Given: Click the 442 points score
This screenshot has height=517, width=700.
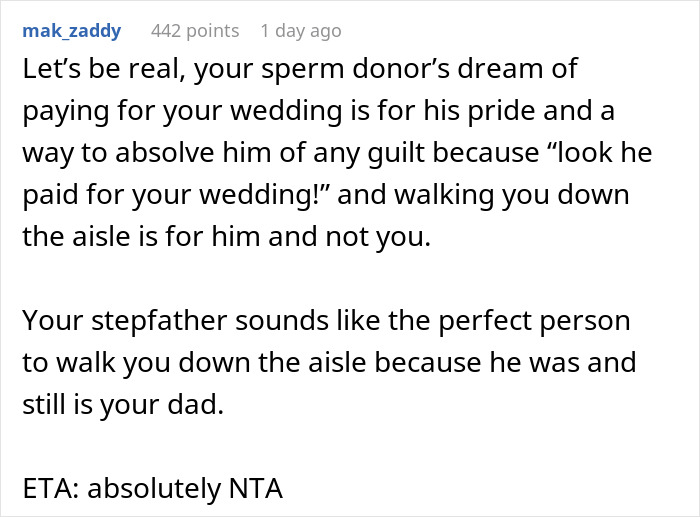Looking at the screenshot, I should click(195, 30).
